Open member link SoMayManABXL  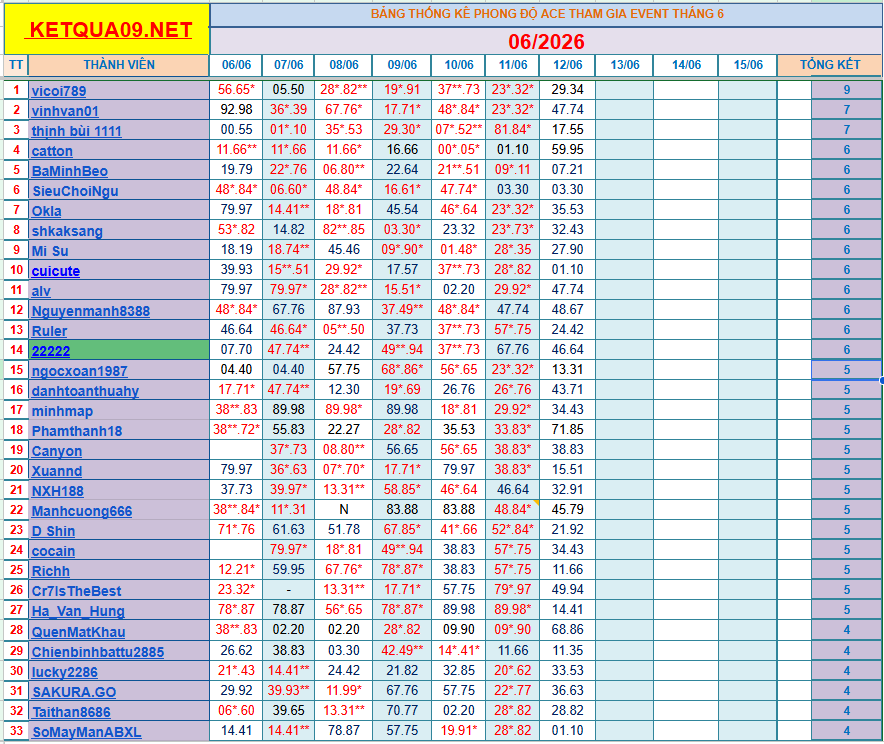click(86, 732)
